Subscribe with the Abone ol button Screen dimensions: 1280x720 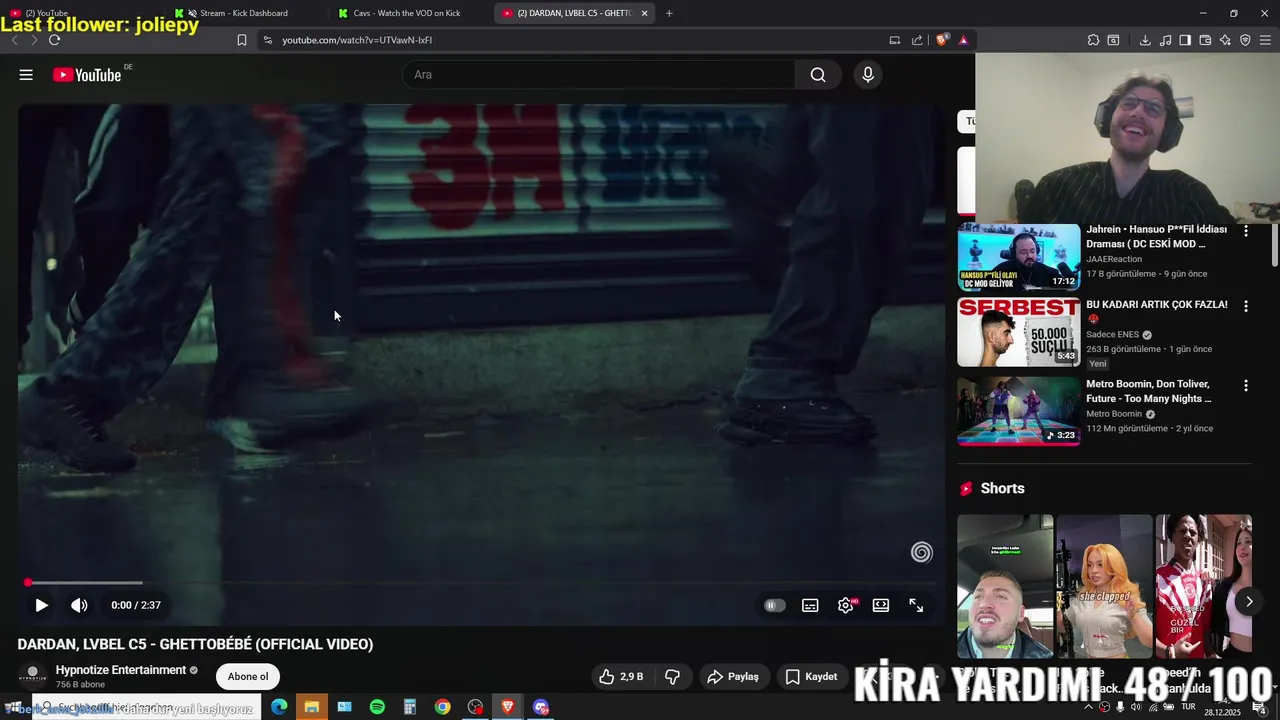[x=248, y=677]
